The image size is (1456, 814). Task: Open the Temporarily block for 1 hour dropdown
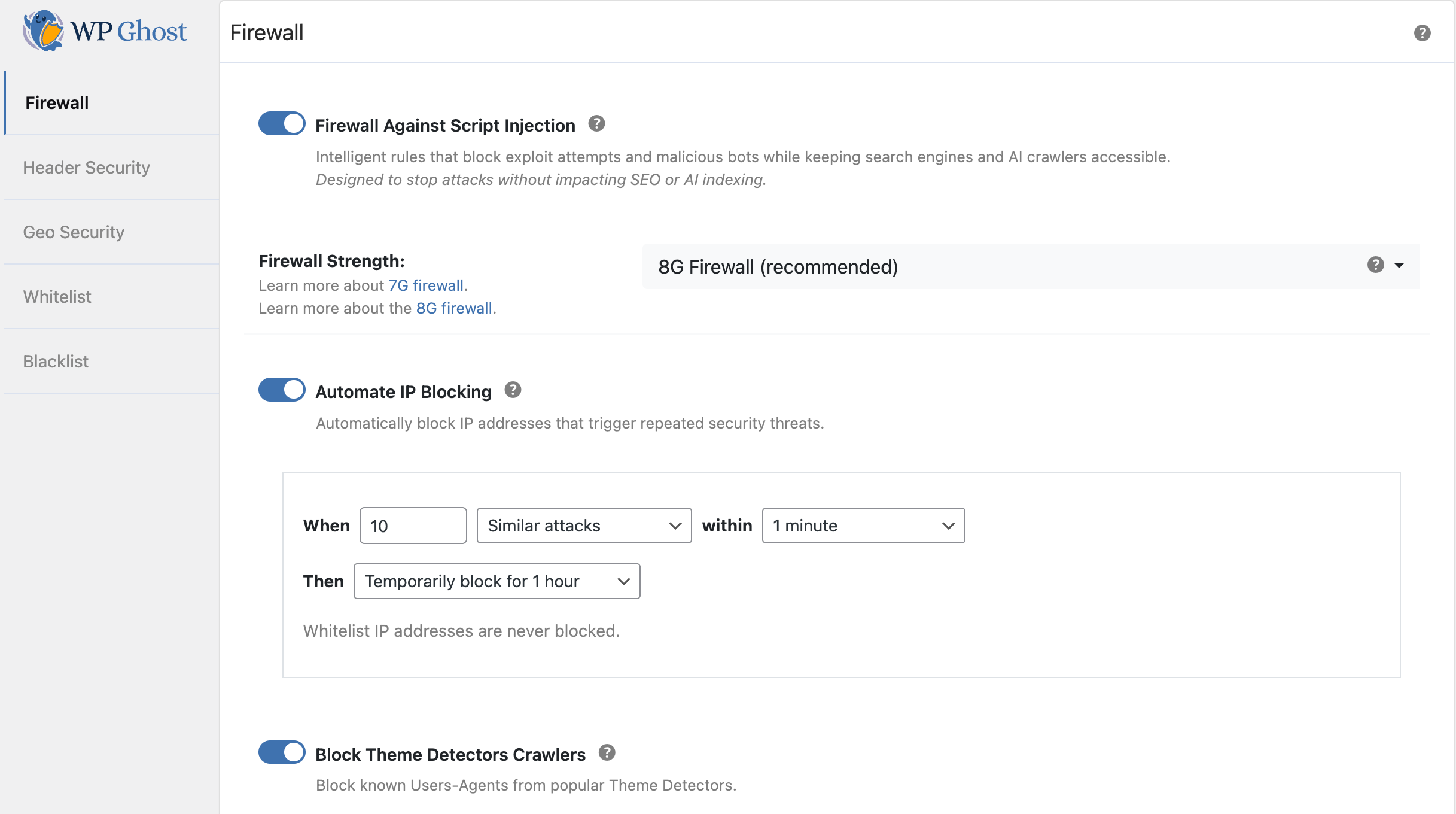pos(496,581)
